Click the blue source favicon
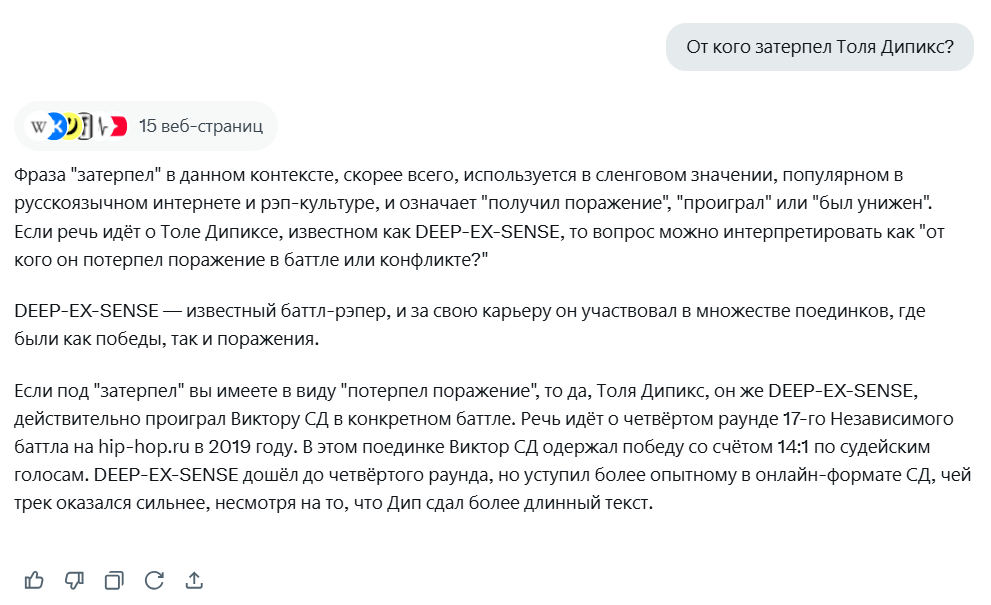The width and height of the screenshot is (991, 605). tap(58, 126)
